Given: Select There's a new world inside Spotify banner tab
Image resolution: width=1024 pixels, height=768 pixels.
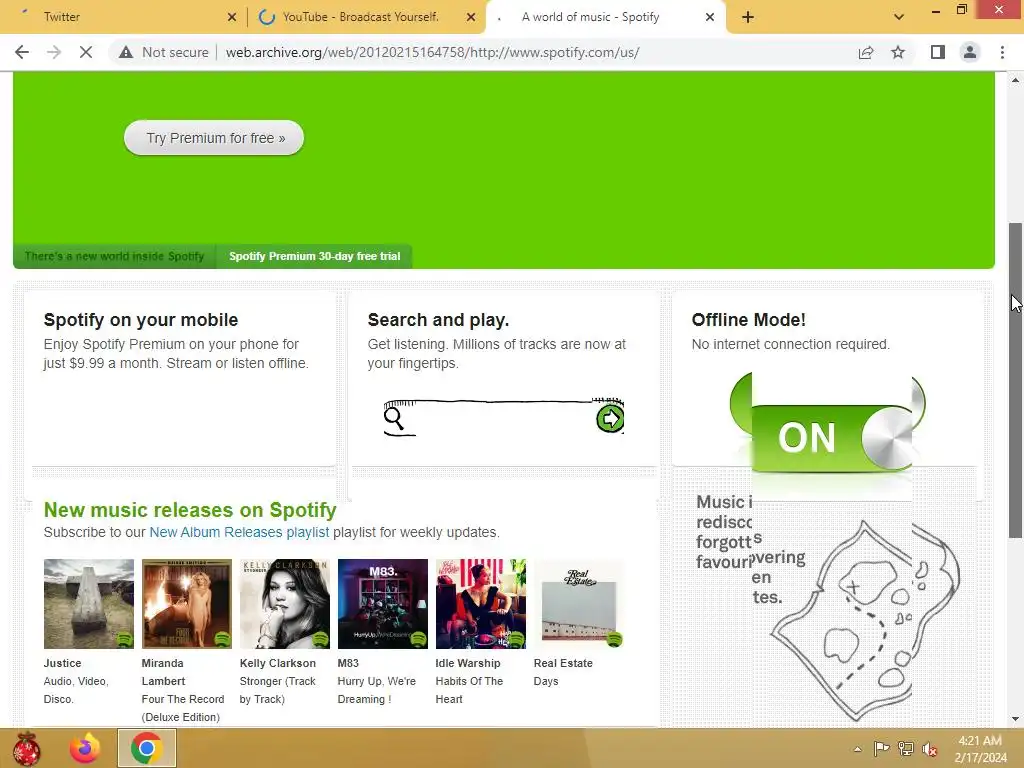Looking at the screenshot, I should (x=114, y=256).
